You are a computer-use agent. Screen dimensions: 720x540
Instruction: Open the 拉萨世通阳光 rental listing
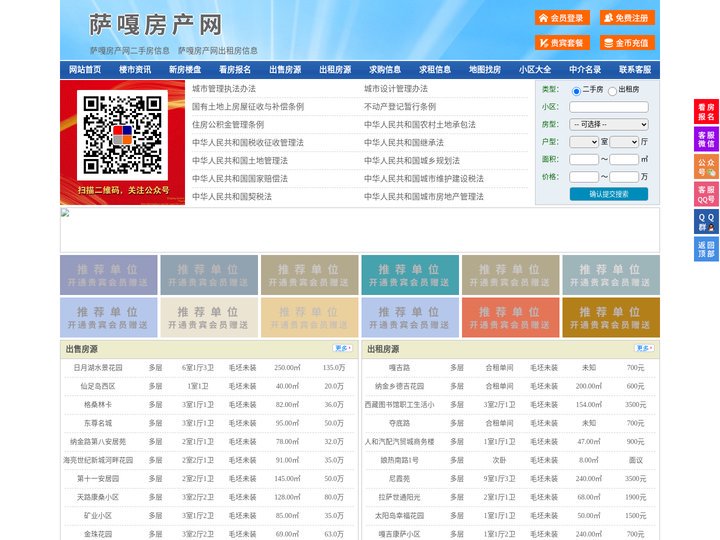pos(399,497)
